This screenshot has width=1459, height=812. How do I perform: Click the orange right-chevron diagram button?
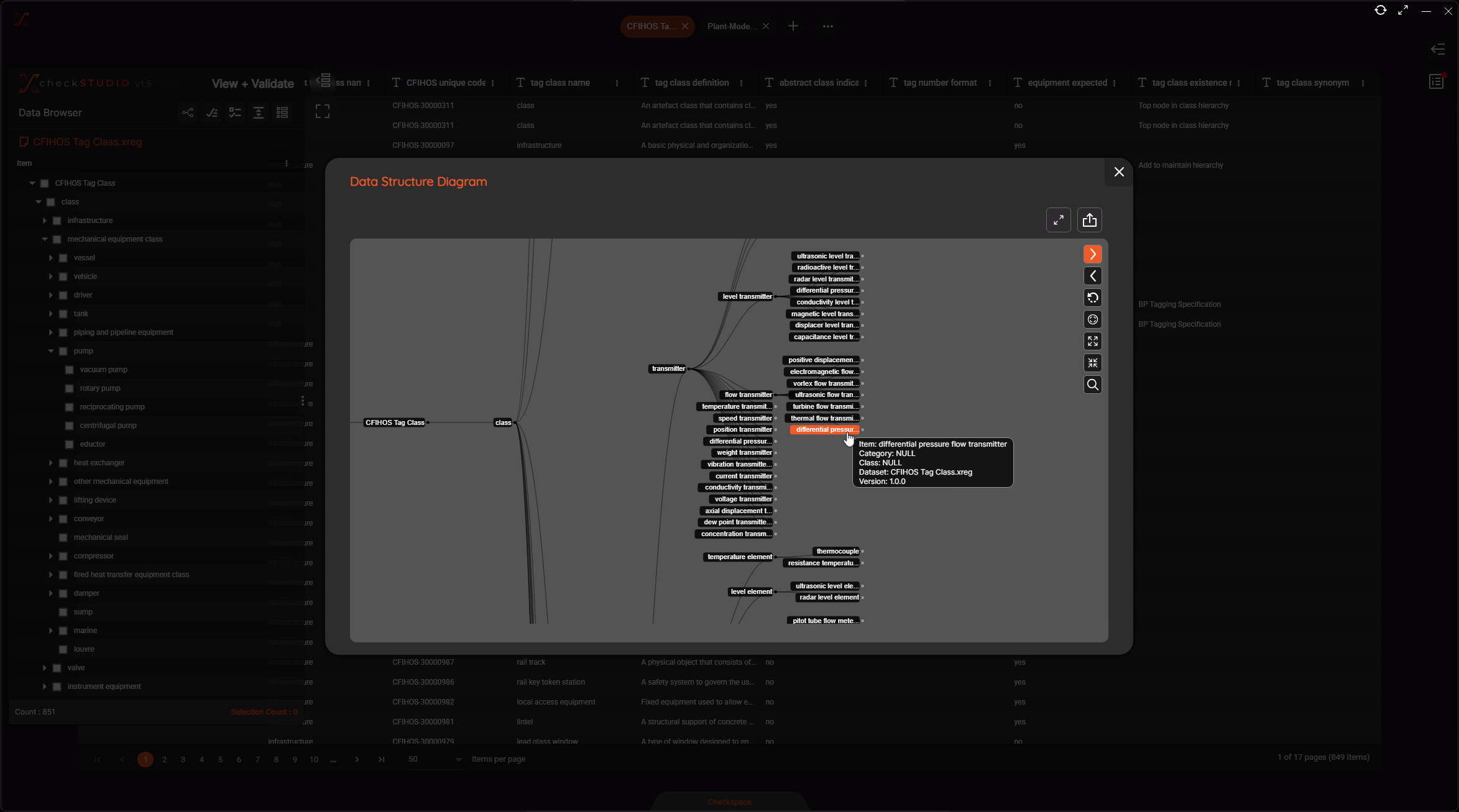click(1092, 254)
